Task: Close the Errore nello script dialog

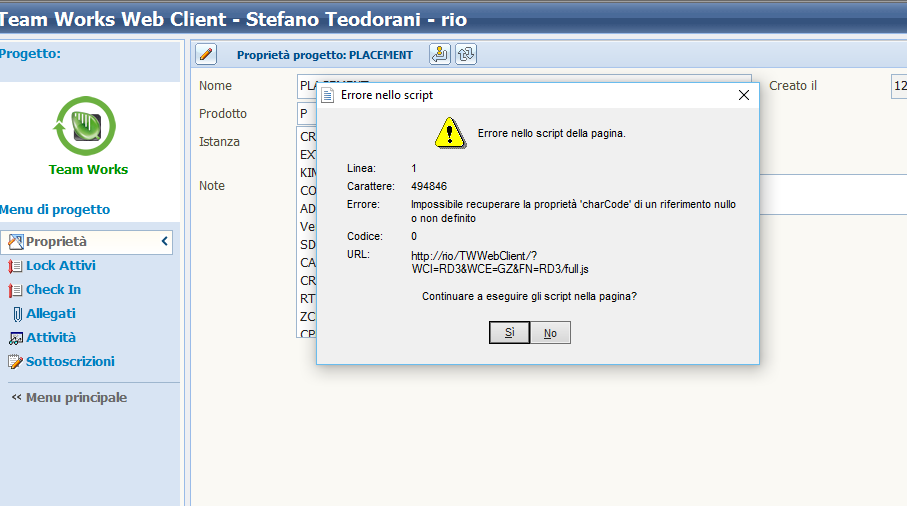Action: (744, 95)
